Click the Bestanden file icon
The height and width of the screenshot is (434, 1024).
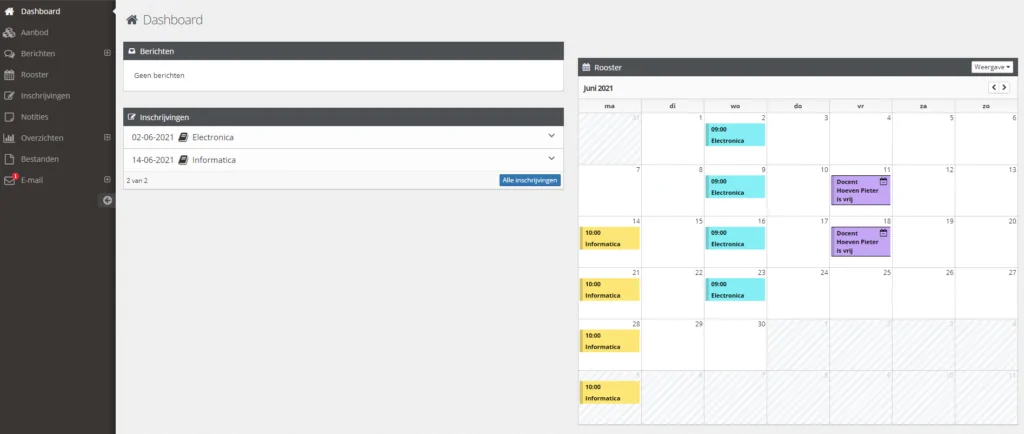pos(9,159)
